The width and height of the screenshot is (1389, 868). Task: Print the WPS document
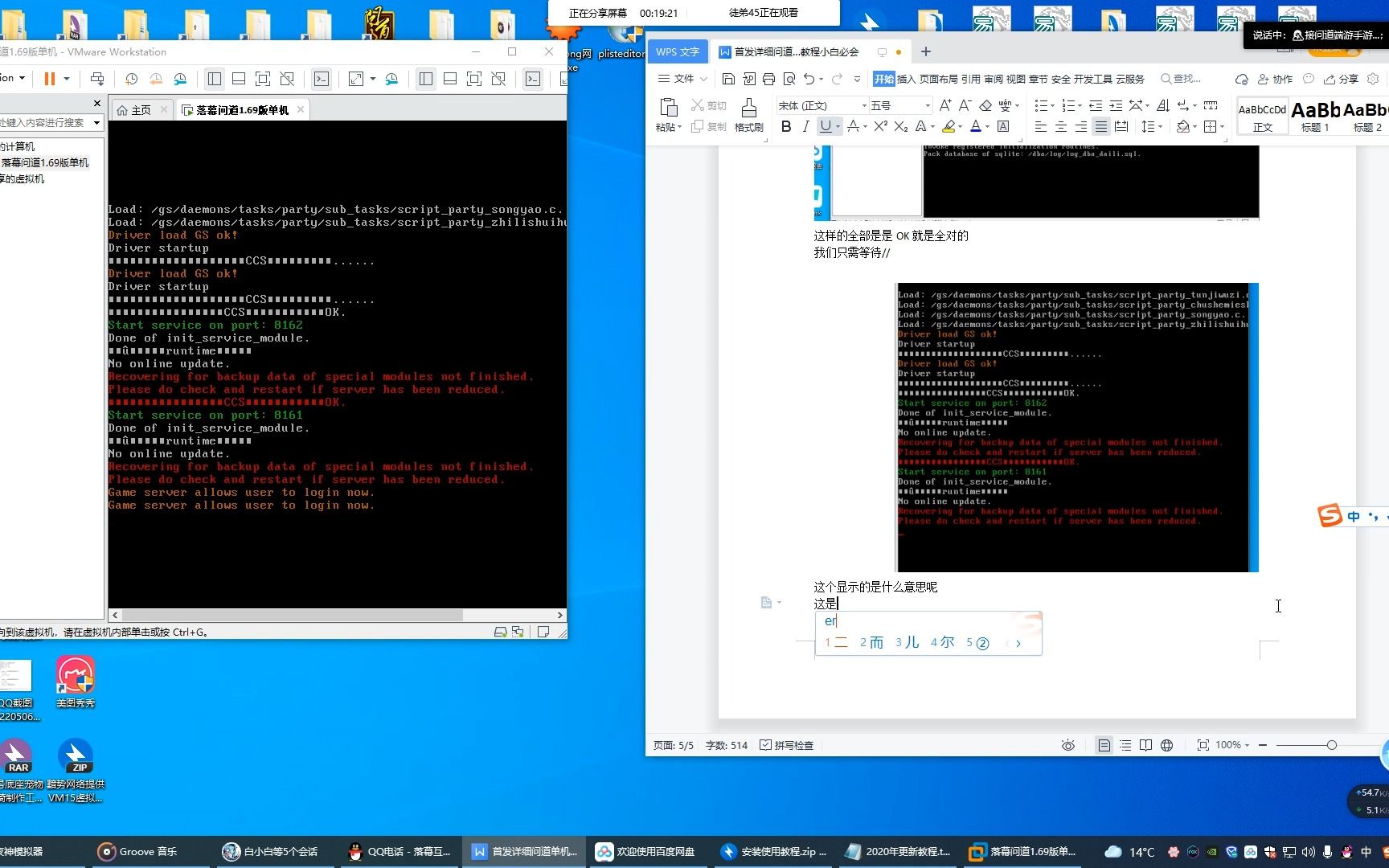(768, 79)
